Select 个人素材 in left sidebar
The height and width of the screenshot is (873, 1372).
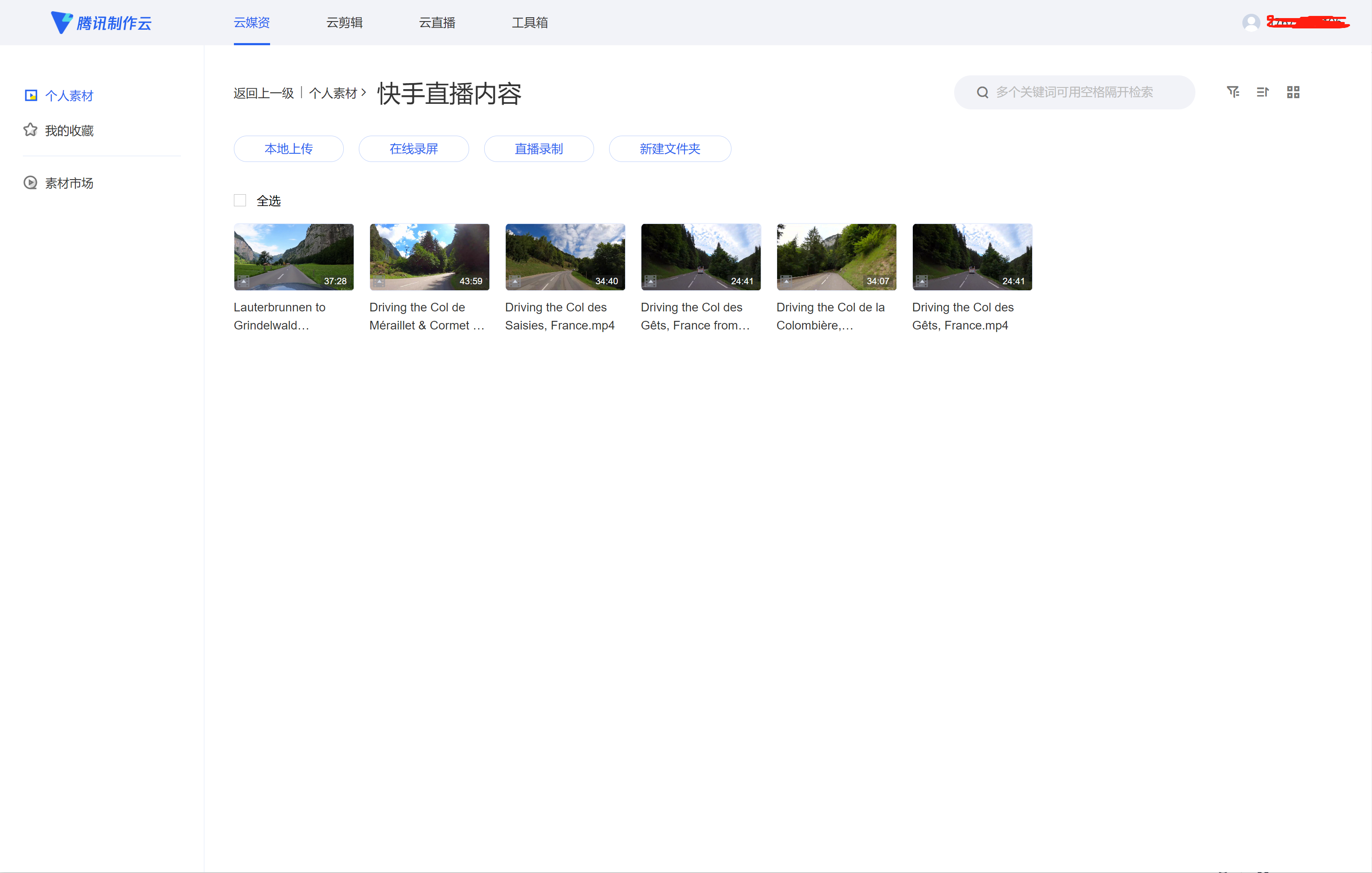pos(68,96)
